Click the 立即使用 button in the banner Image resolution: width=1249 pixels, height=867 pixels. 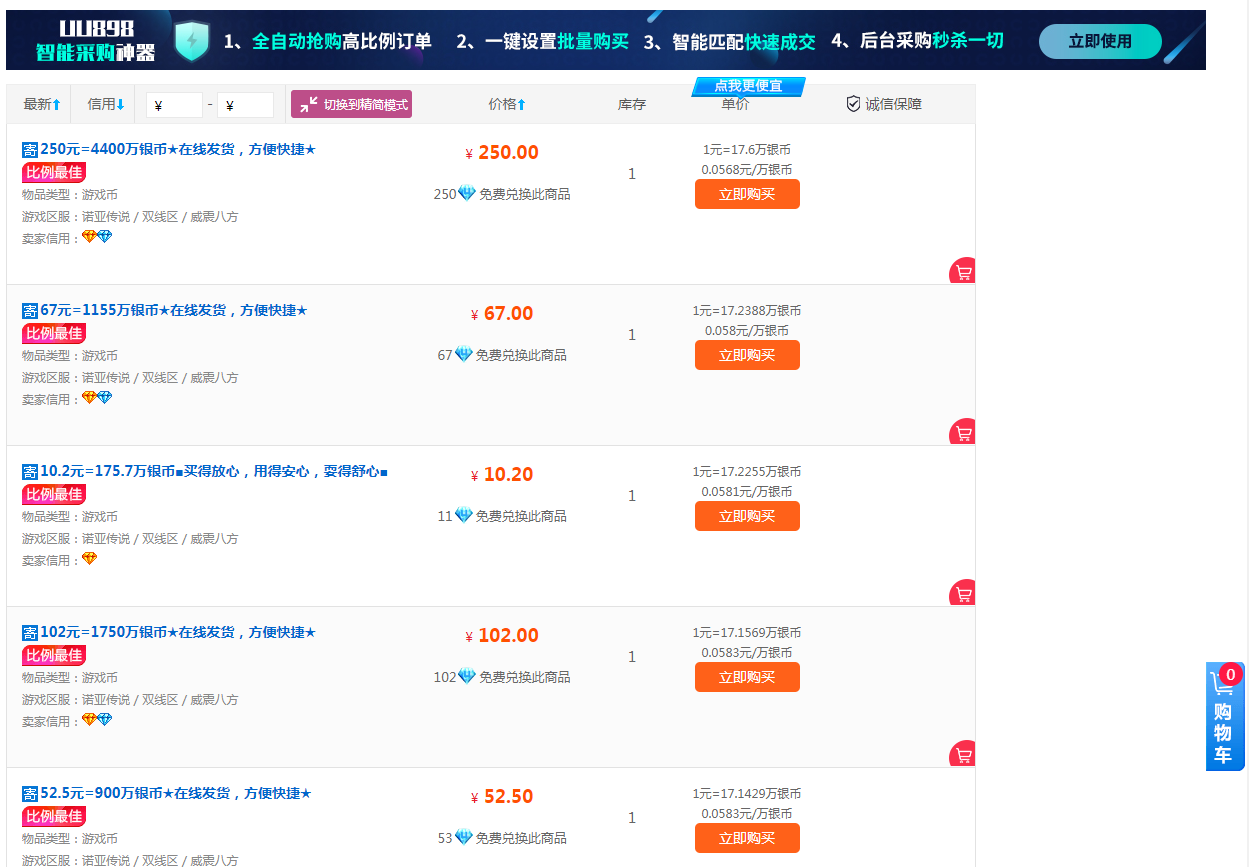tap(1100, 41)
